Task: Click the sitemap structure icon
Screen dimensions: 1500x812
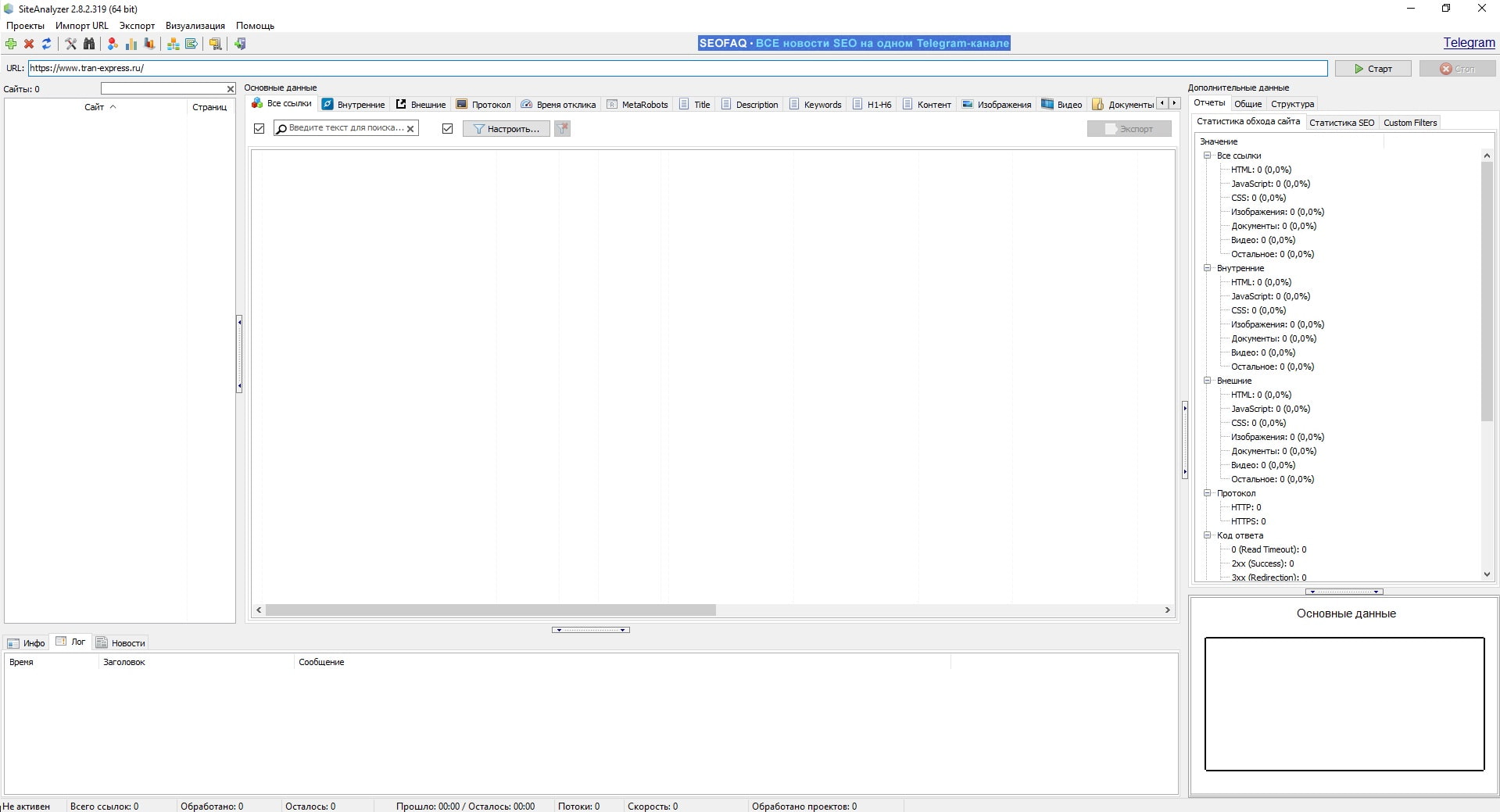Action: point(174,44)
